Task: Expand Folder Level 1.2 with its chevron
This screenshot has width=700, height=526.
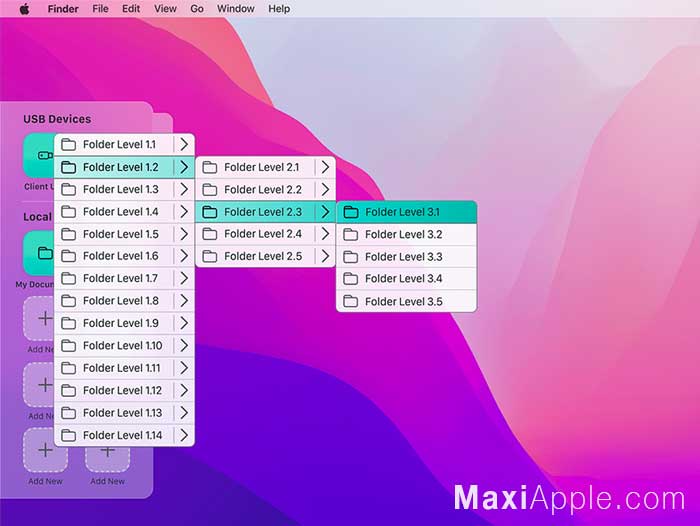Action: 184,167
